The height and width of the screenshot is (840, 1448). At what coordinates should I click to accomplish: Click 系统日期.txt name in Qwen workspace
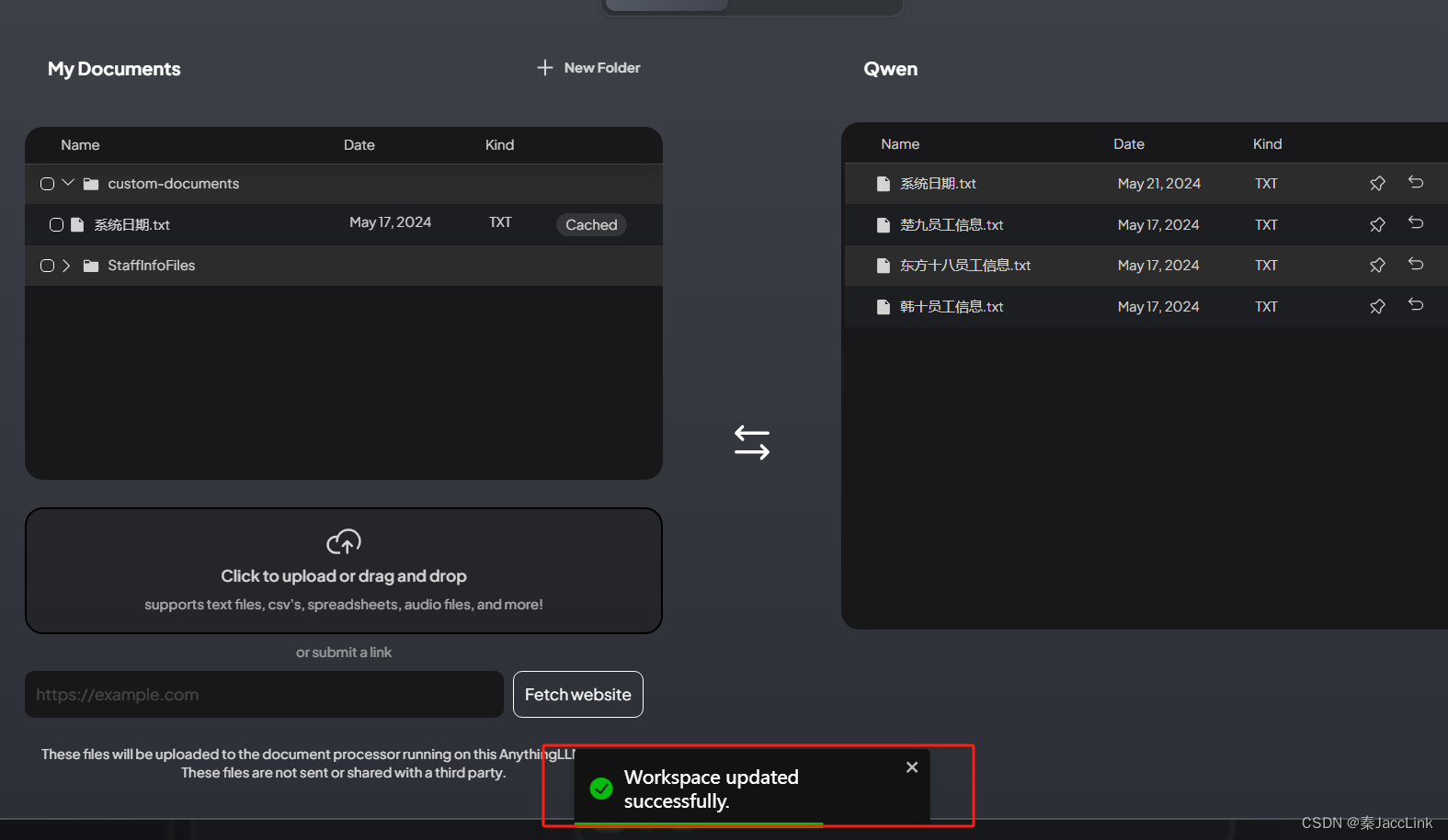(x=938, y=184)
